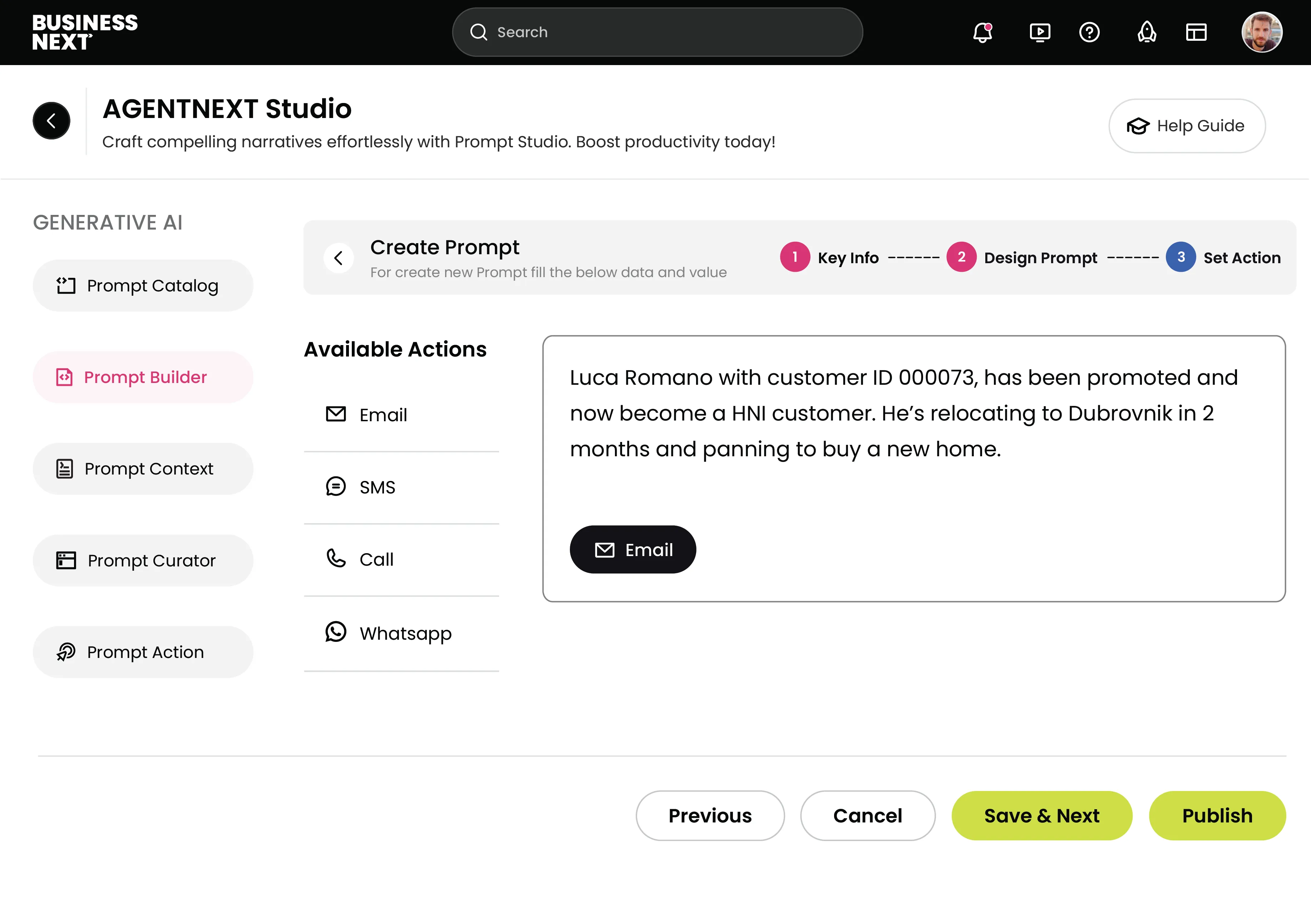Click the Whatsapp logo icon
The image size is (1311, 924).
tap(336, 632)
